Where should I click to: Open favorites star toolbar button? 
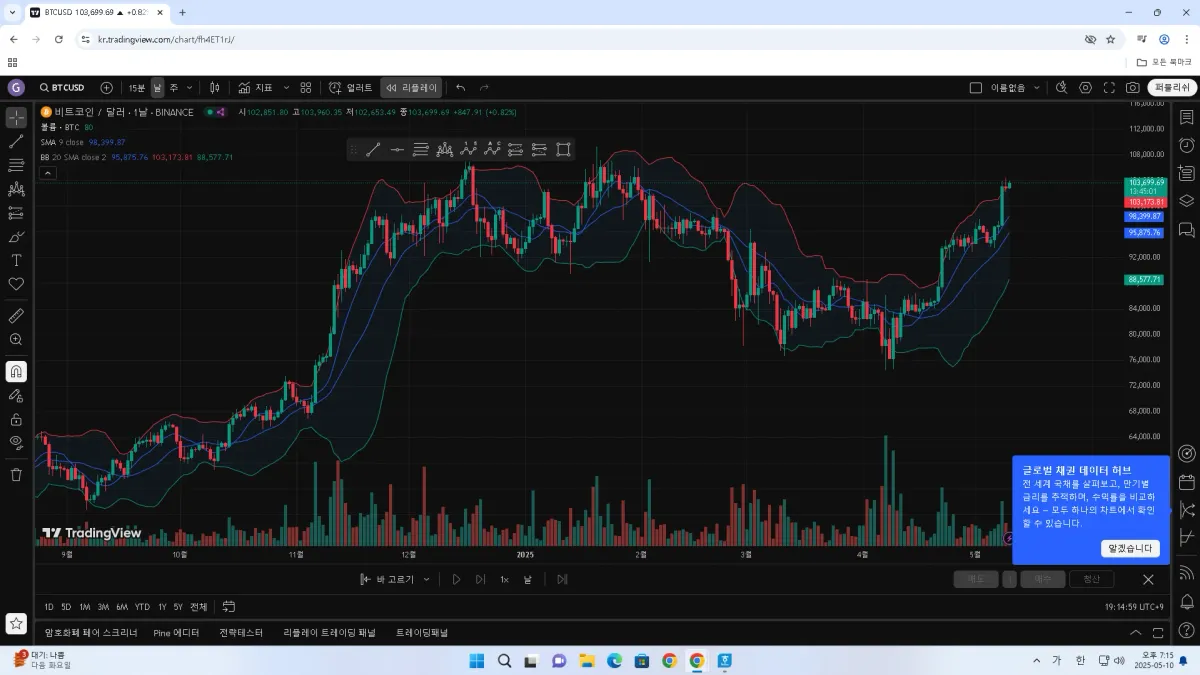[16, 623]
